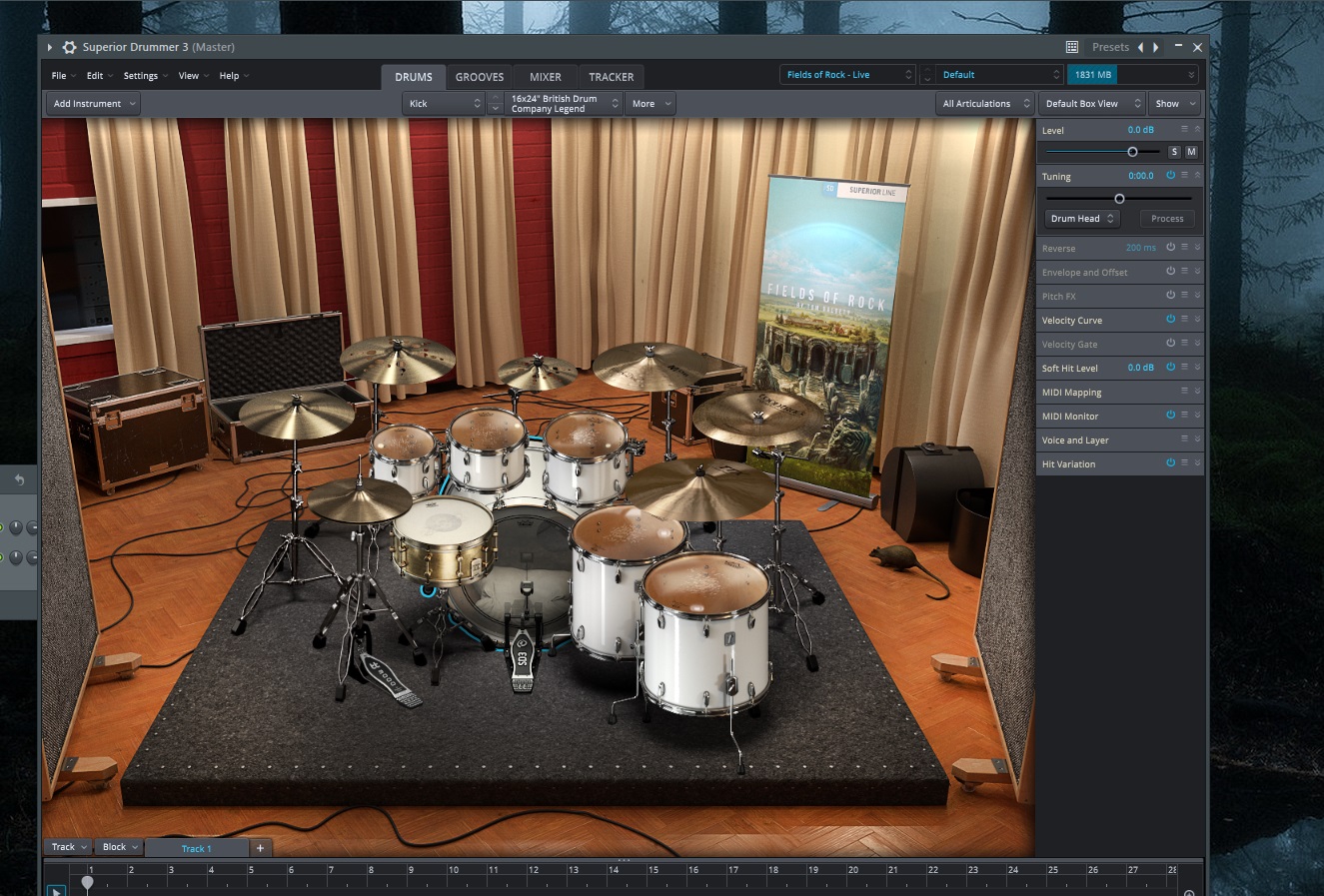Screen dimensions: 1324x896
Task: Click the Show button
Action: click(1174, 104)
